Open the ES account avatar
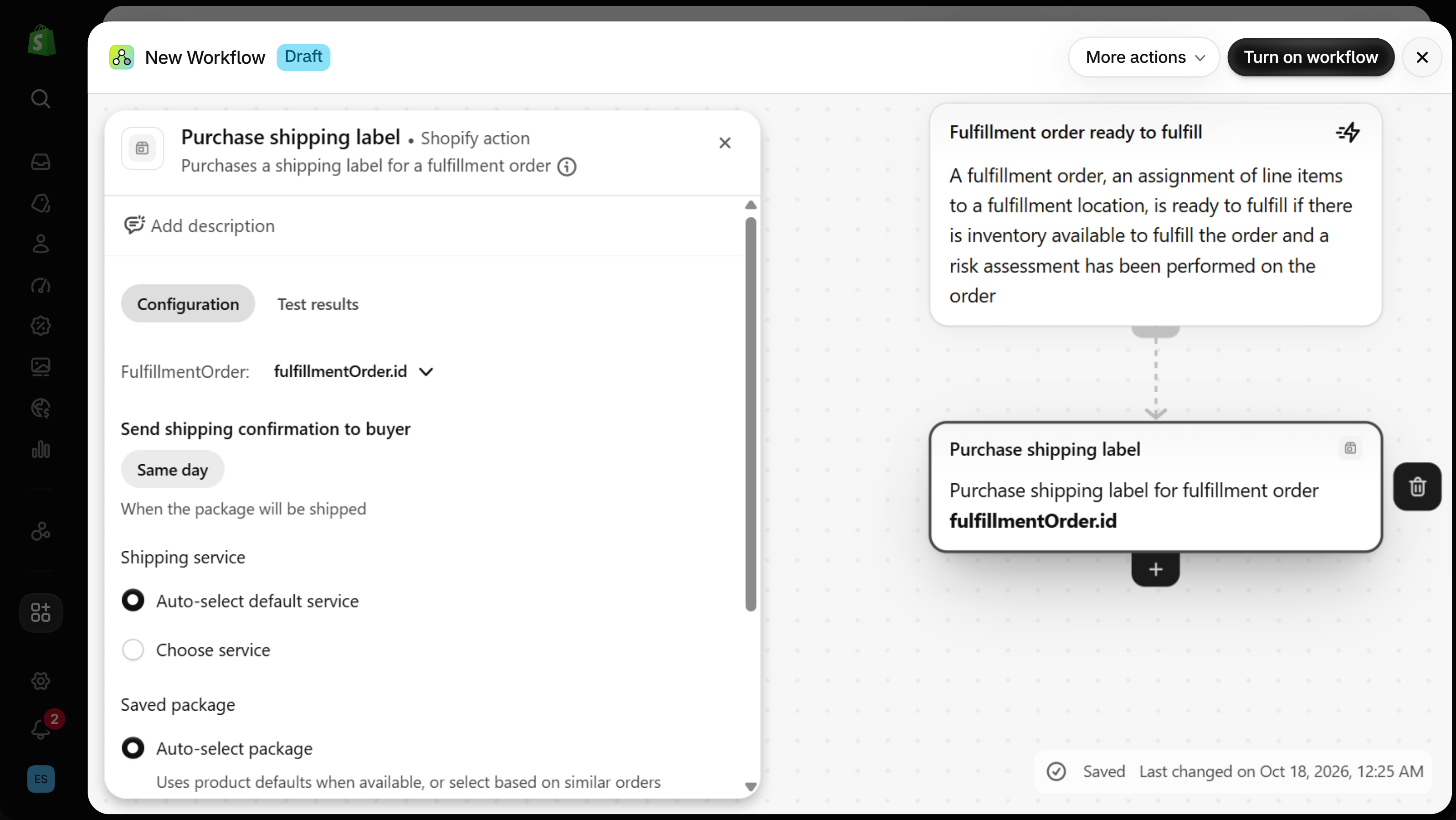Image resolution: width=1456 pixels, height=820 pixels. [41, 779]
